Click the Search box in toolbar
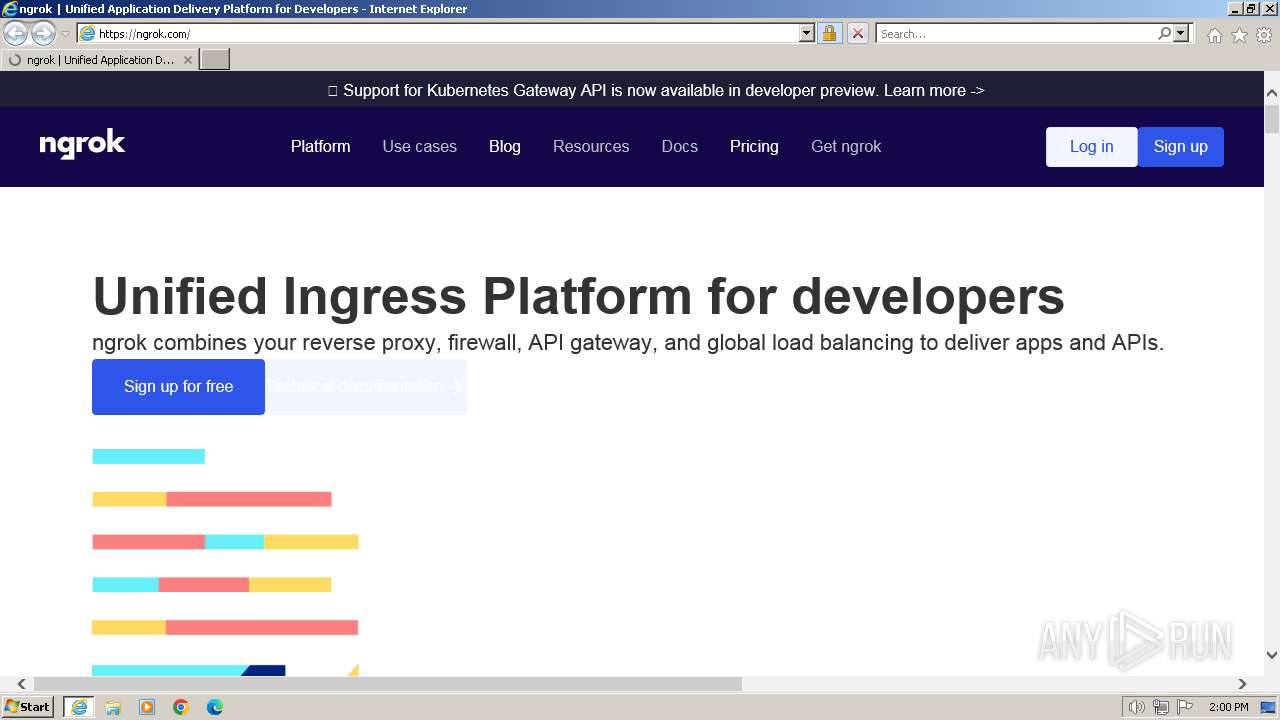This screenshot has height=720, width=1280. 1015,33
